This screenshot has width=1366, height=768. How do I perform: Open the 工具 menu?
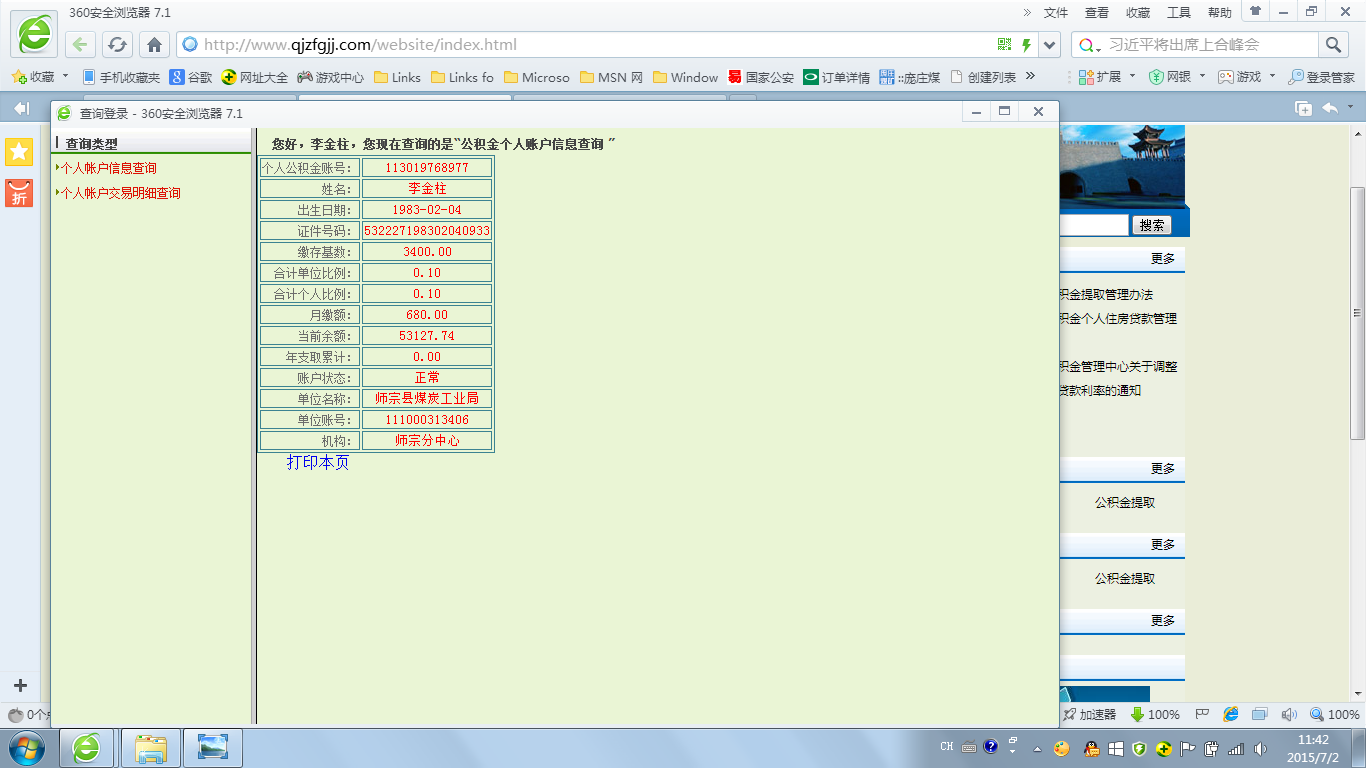(1179, 13)
